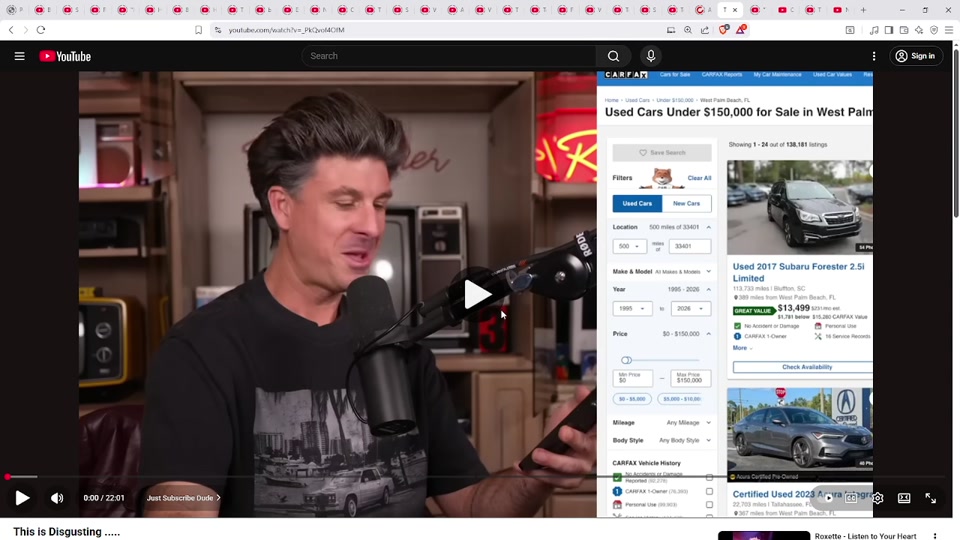Viewport: 960px width, 540px height.
Task: Toggle subtitles/closed captions on player
Action: click(851, 498)
